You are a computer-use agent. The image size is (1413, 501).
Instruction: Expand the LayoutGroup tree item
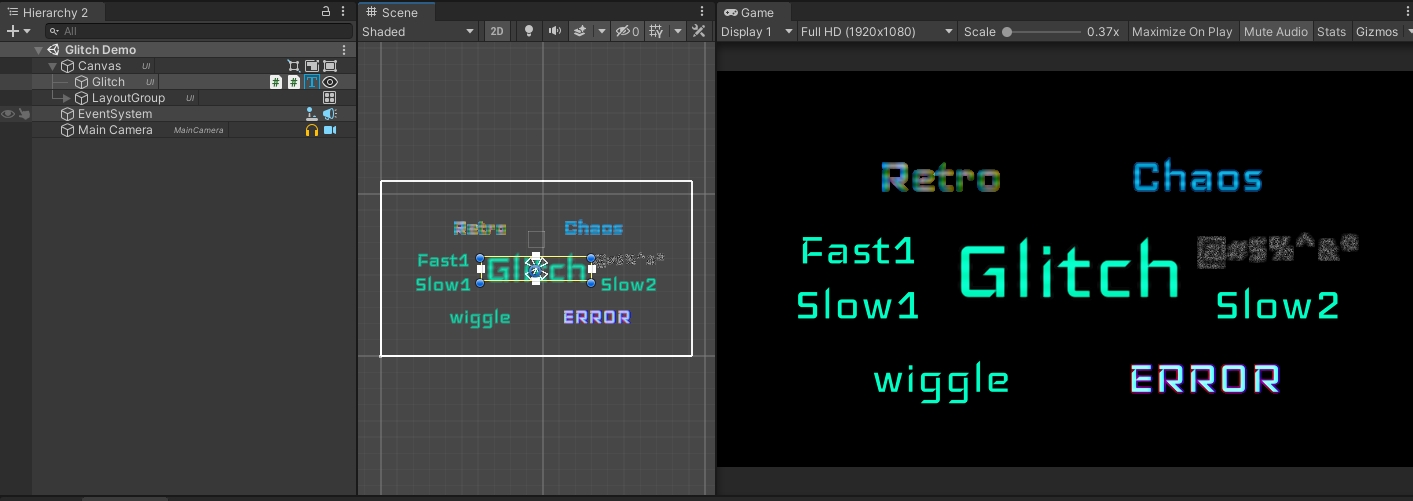point(67,98)
